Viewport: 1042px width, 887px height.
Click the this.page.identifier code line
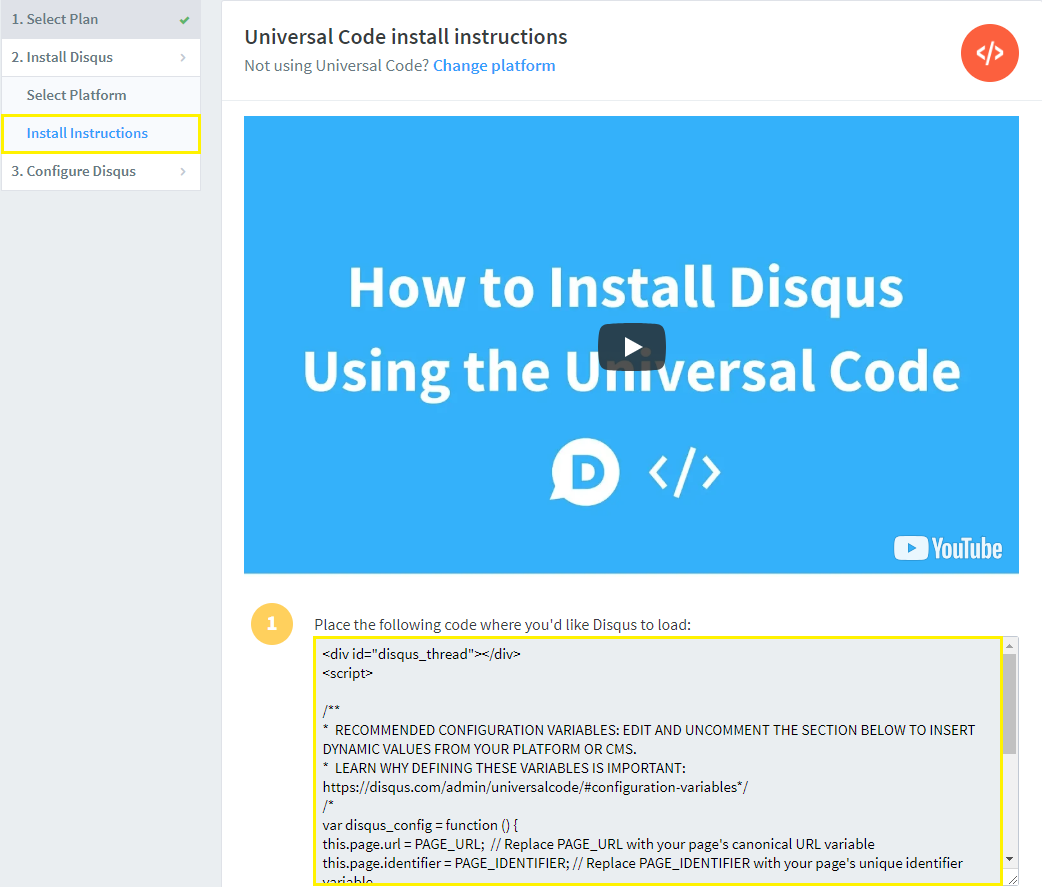[642, 863]
